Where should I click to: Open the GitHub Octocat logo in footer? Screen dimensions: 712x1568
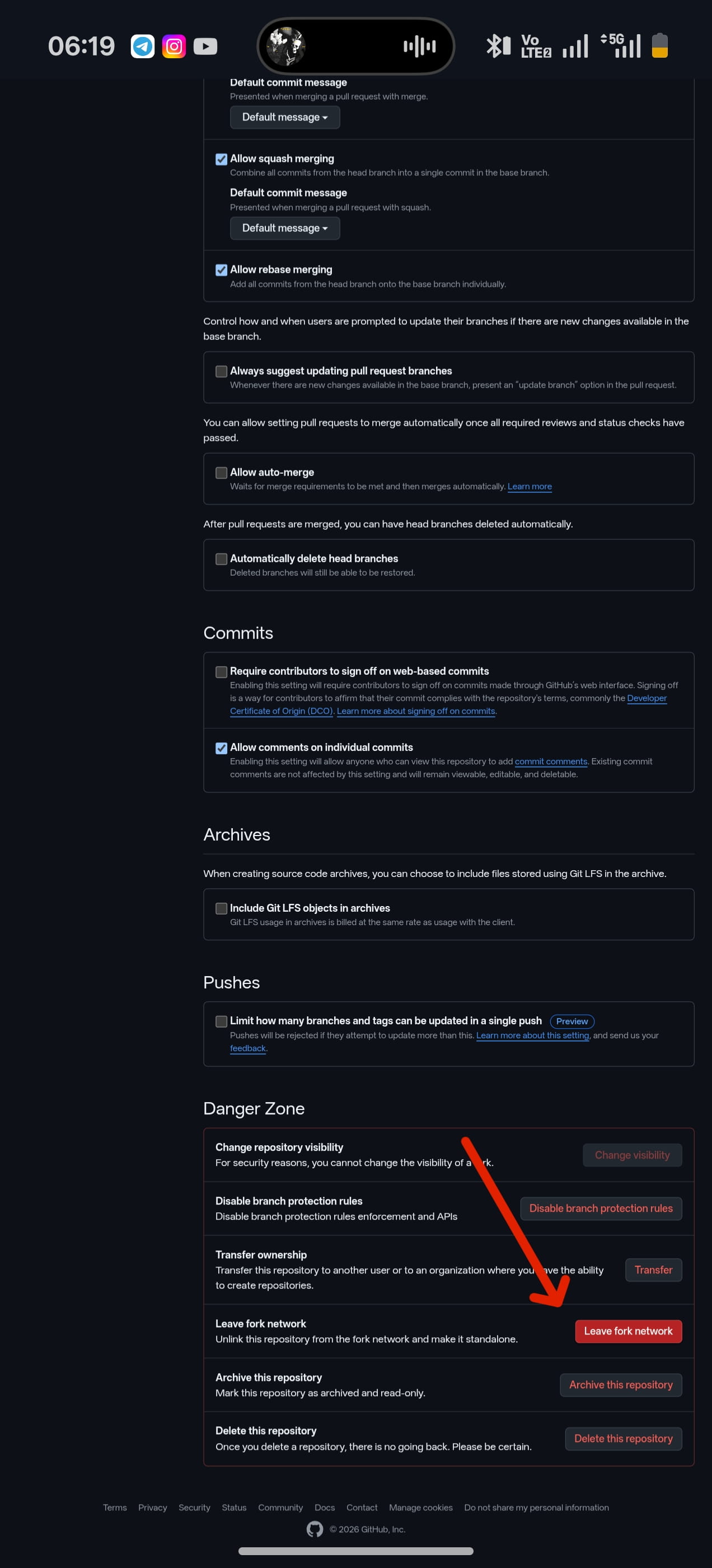[315, 1529]
